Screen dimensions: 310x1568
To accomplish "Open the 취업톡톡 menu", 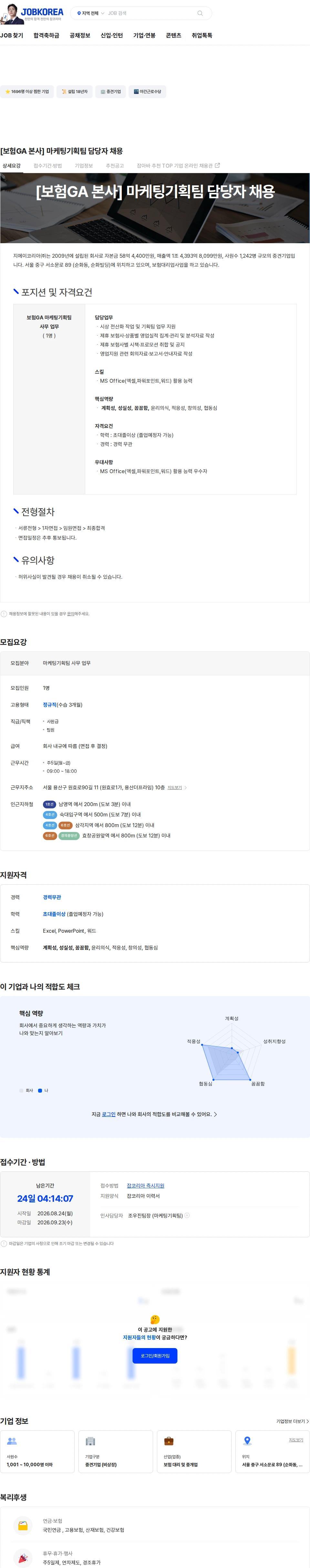I will 201,36.
